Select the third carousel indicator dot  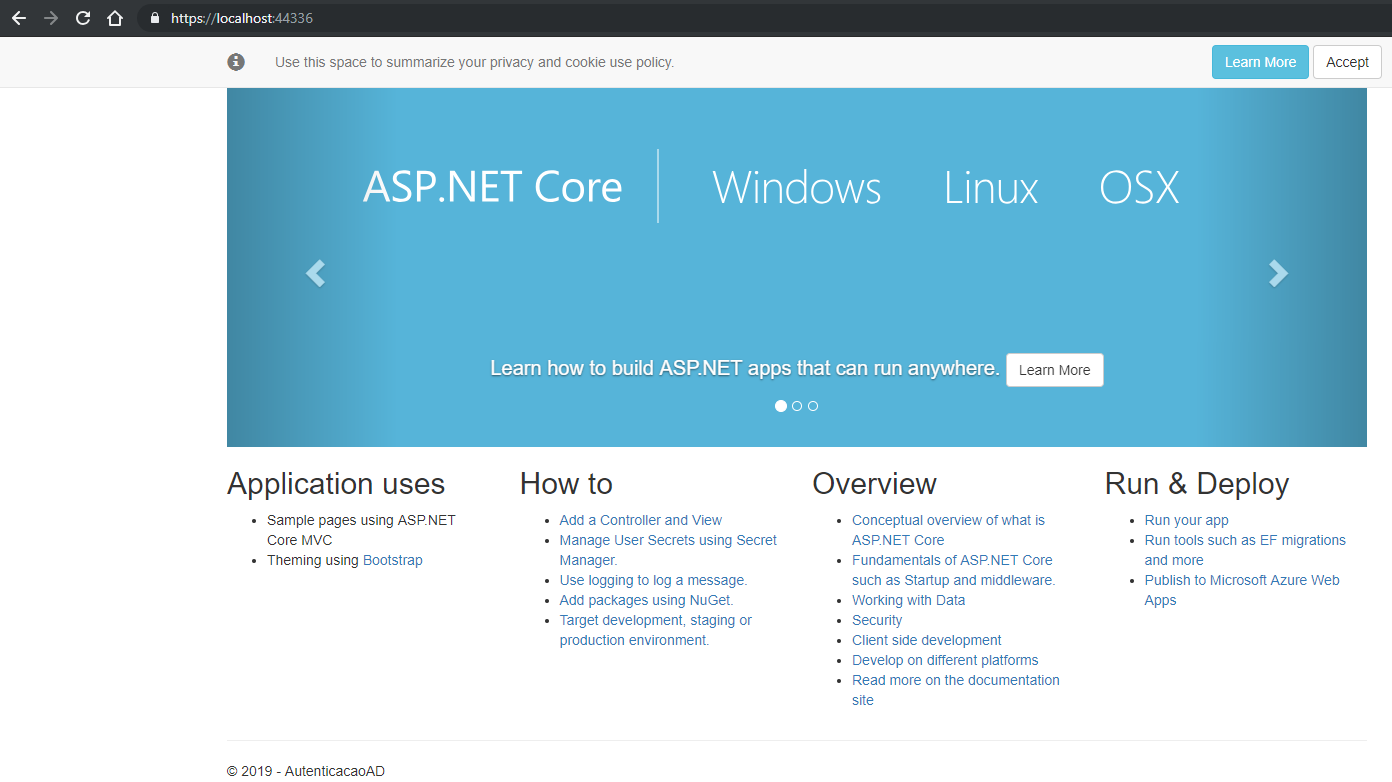[x=813, y=406]
